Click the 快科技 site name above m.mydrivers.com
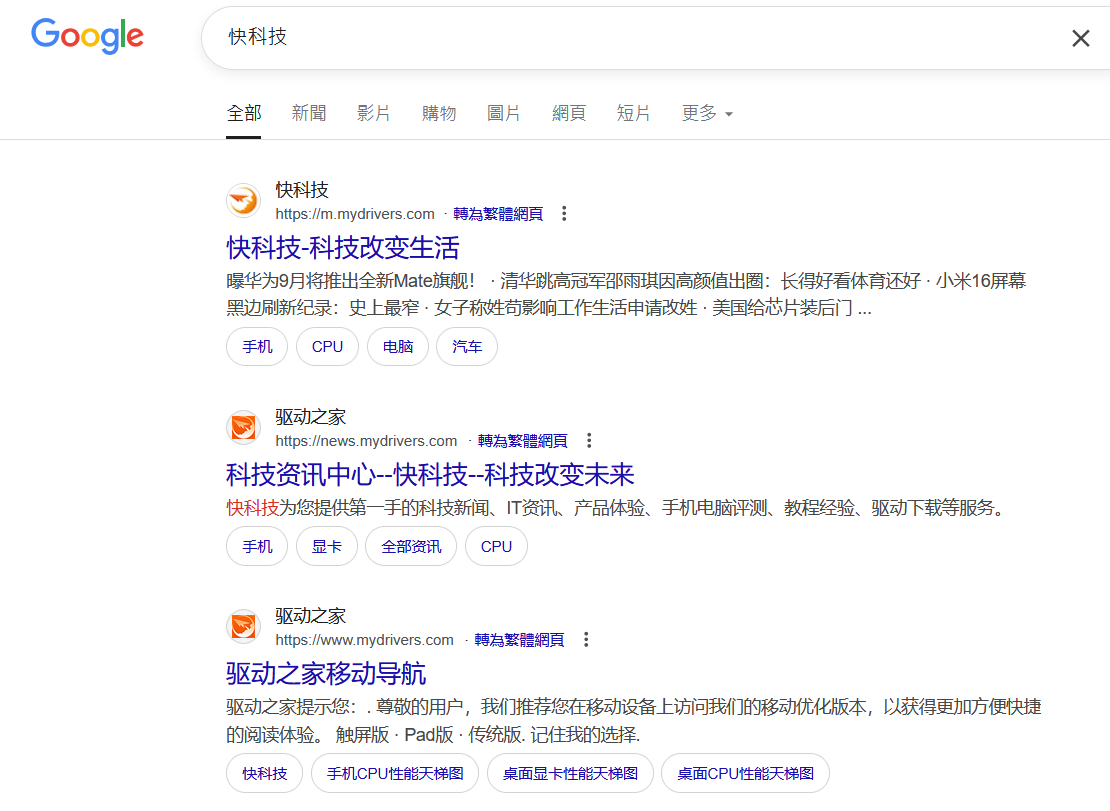 coord(302,190)
